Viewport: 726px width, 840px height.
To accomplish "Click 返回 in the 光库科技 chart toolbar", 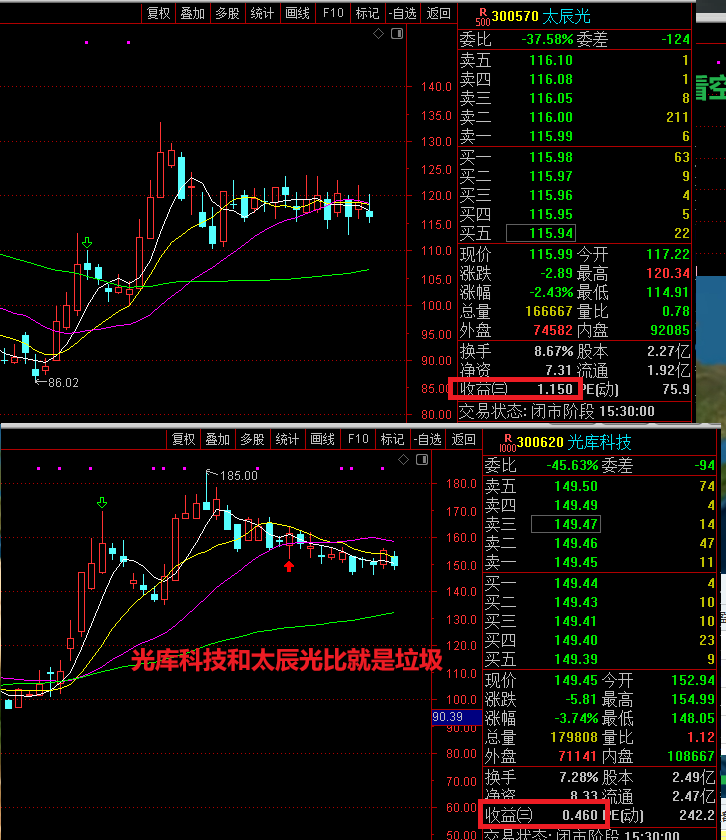I will coord(464,439).
